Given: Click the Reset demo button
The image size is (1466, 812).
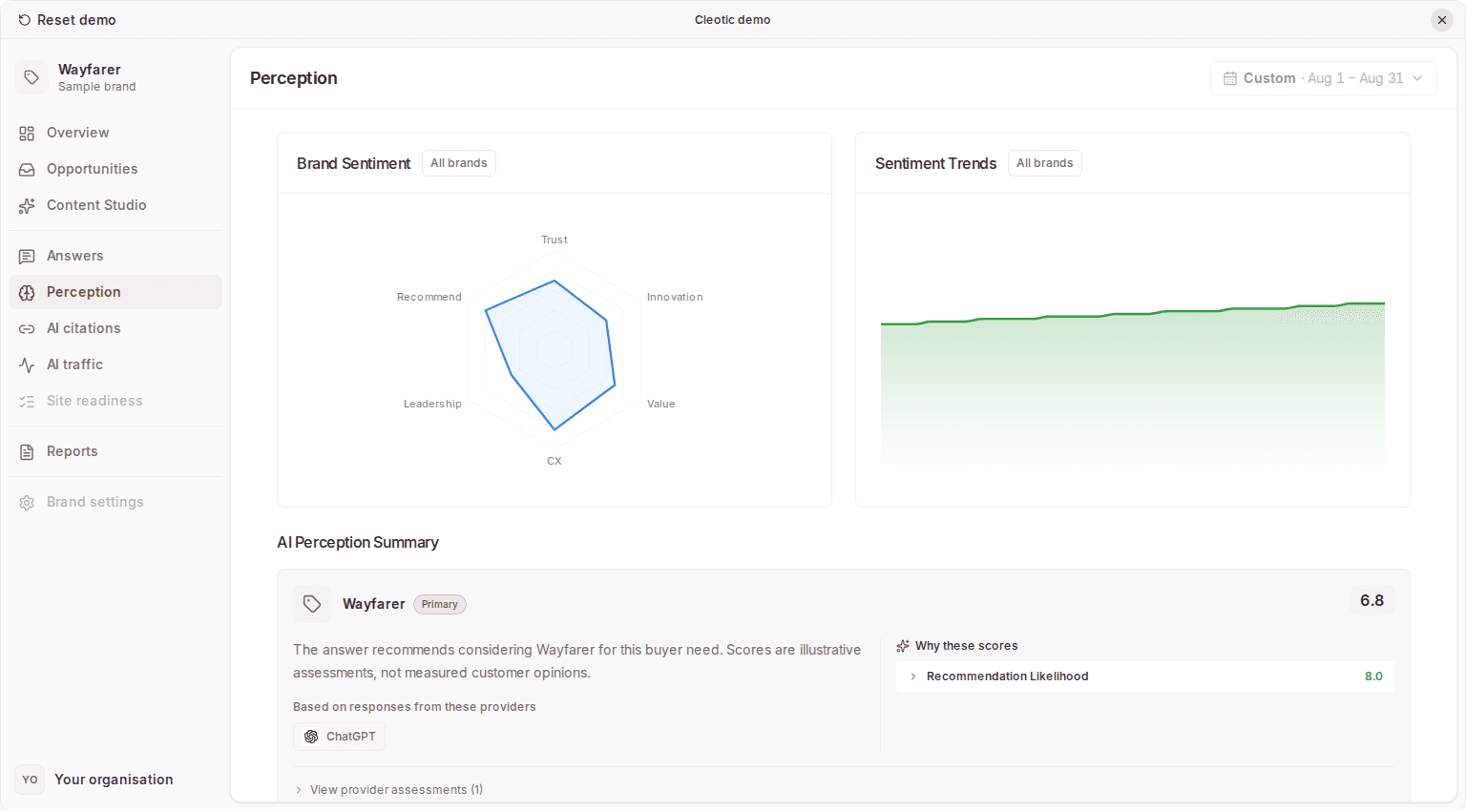Looking at the screenshot, I should pyautogui.click(x=67, y=20).
